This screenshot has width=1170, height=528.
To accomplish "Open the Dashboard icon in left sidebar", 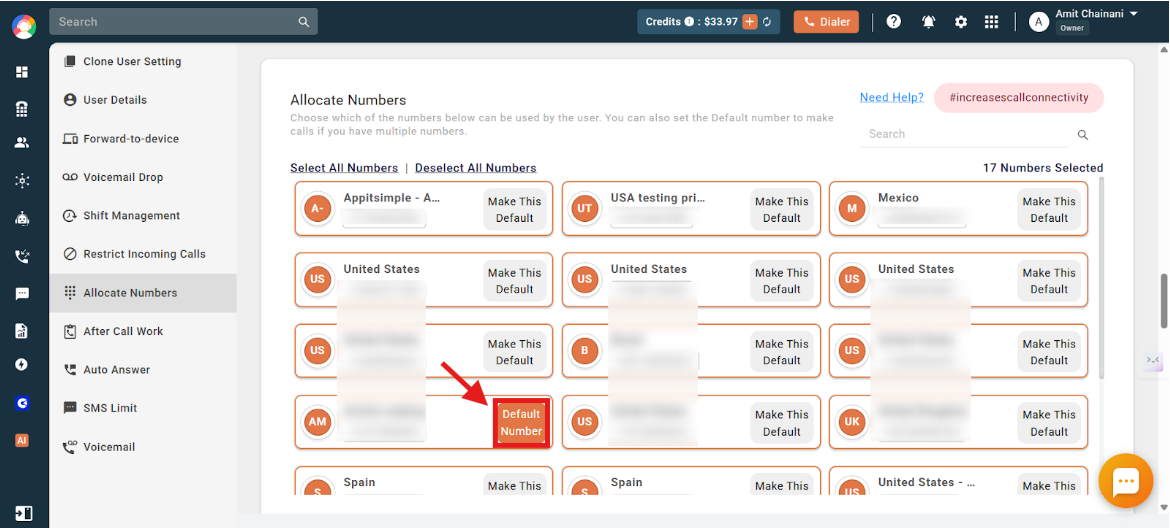I will 22,72.
